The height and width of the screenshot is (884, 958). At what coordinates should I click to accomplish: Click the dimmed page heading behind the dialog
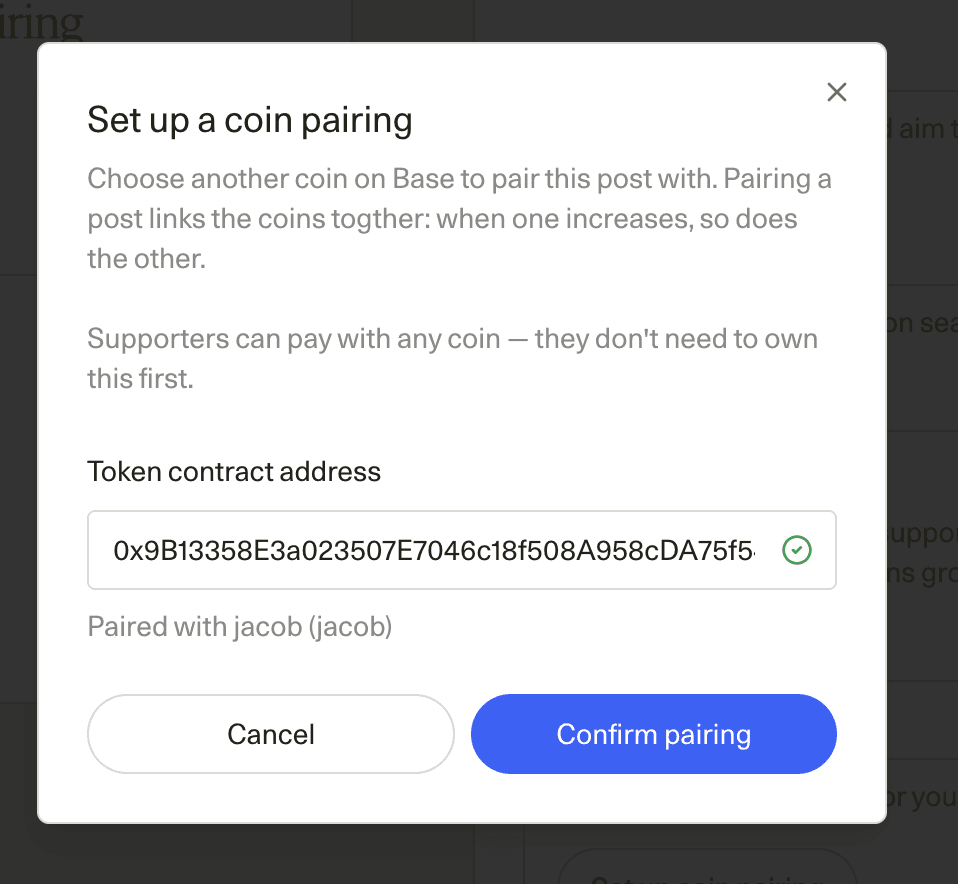[x=42, y=22]
